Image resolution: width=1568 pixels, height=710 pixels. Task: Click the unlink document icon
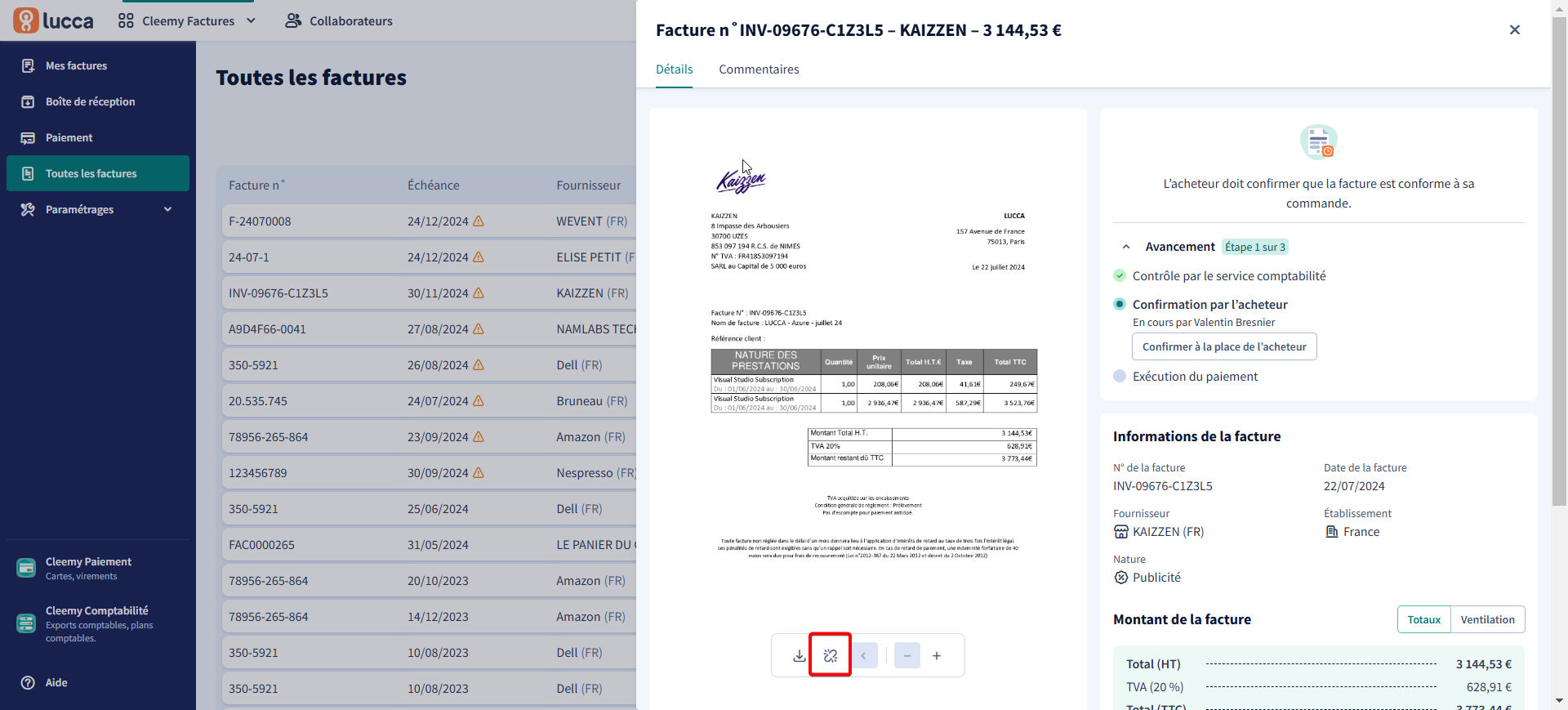point(831,655)
